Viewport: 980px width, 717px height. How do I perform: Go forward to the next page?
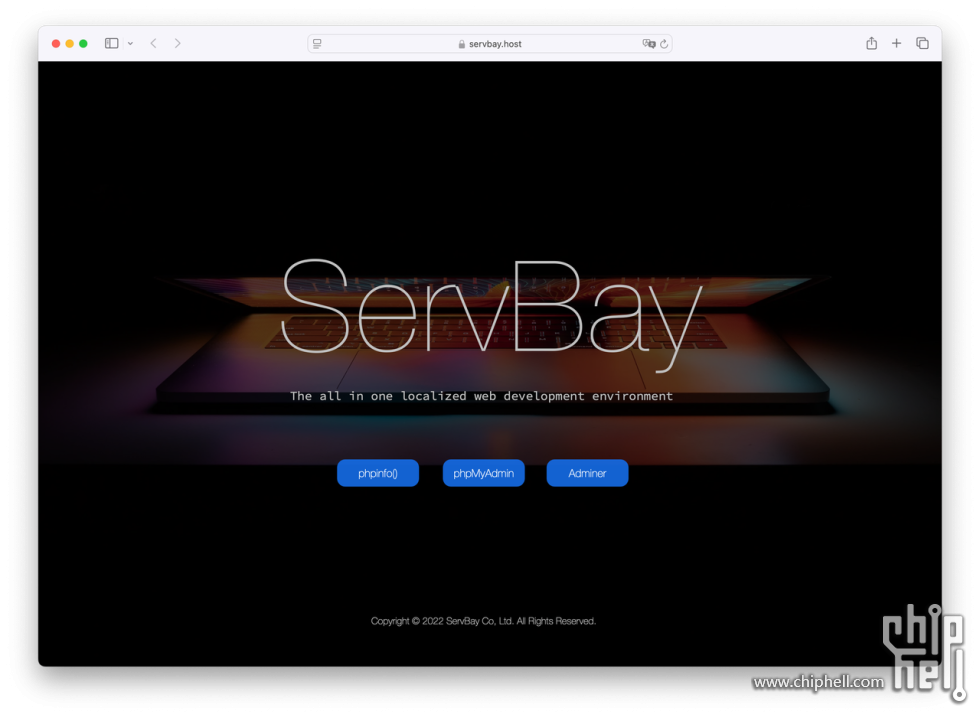tap(178, 43)
